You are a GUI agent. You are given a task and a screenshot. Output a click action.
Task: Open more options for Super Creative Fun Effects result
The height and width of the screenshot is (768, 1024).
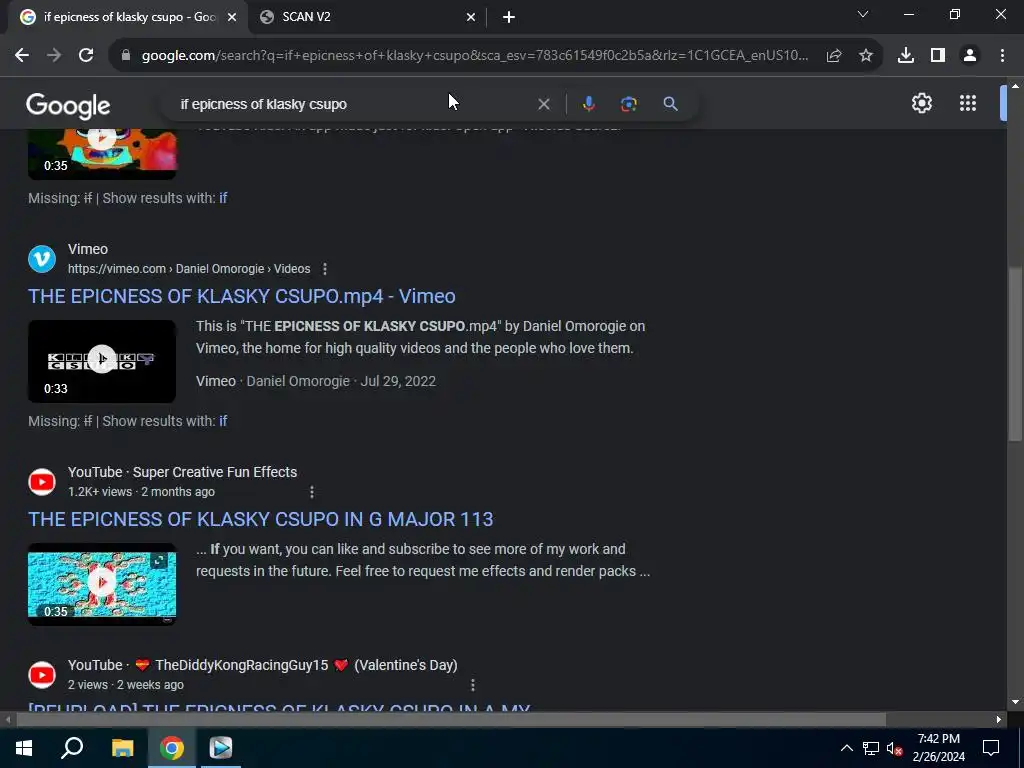(312, 492)
